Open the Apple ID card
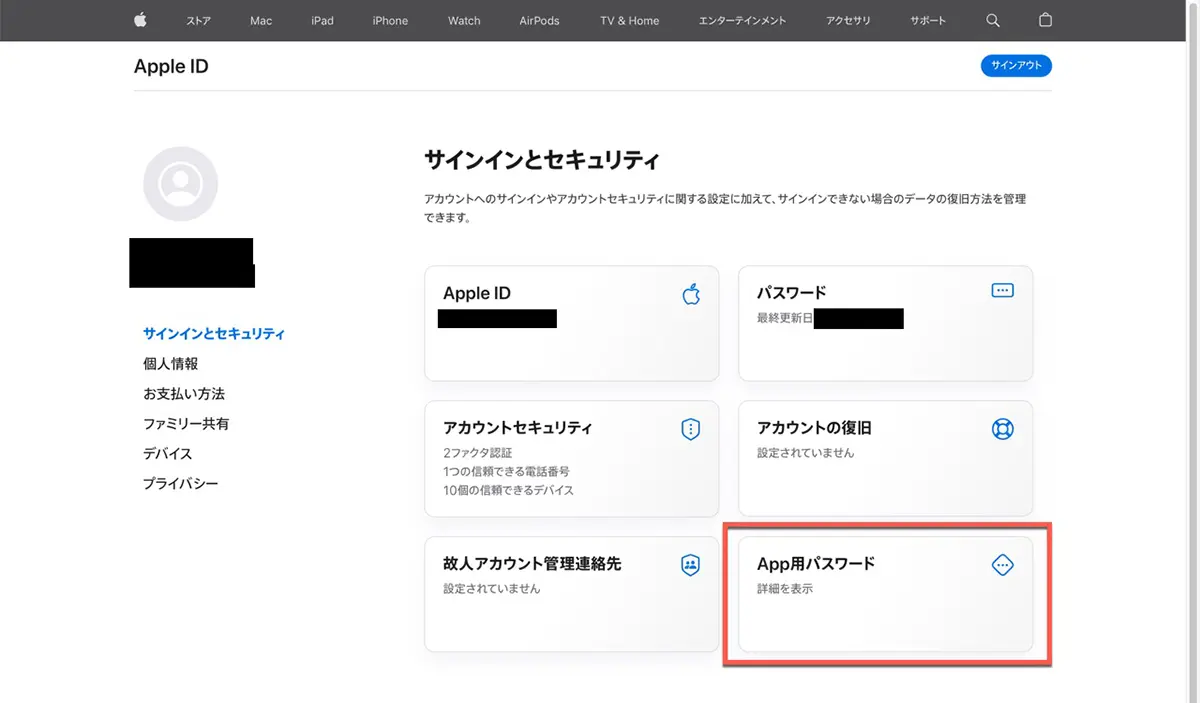 pos(572,323)
